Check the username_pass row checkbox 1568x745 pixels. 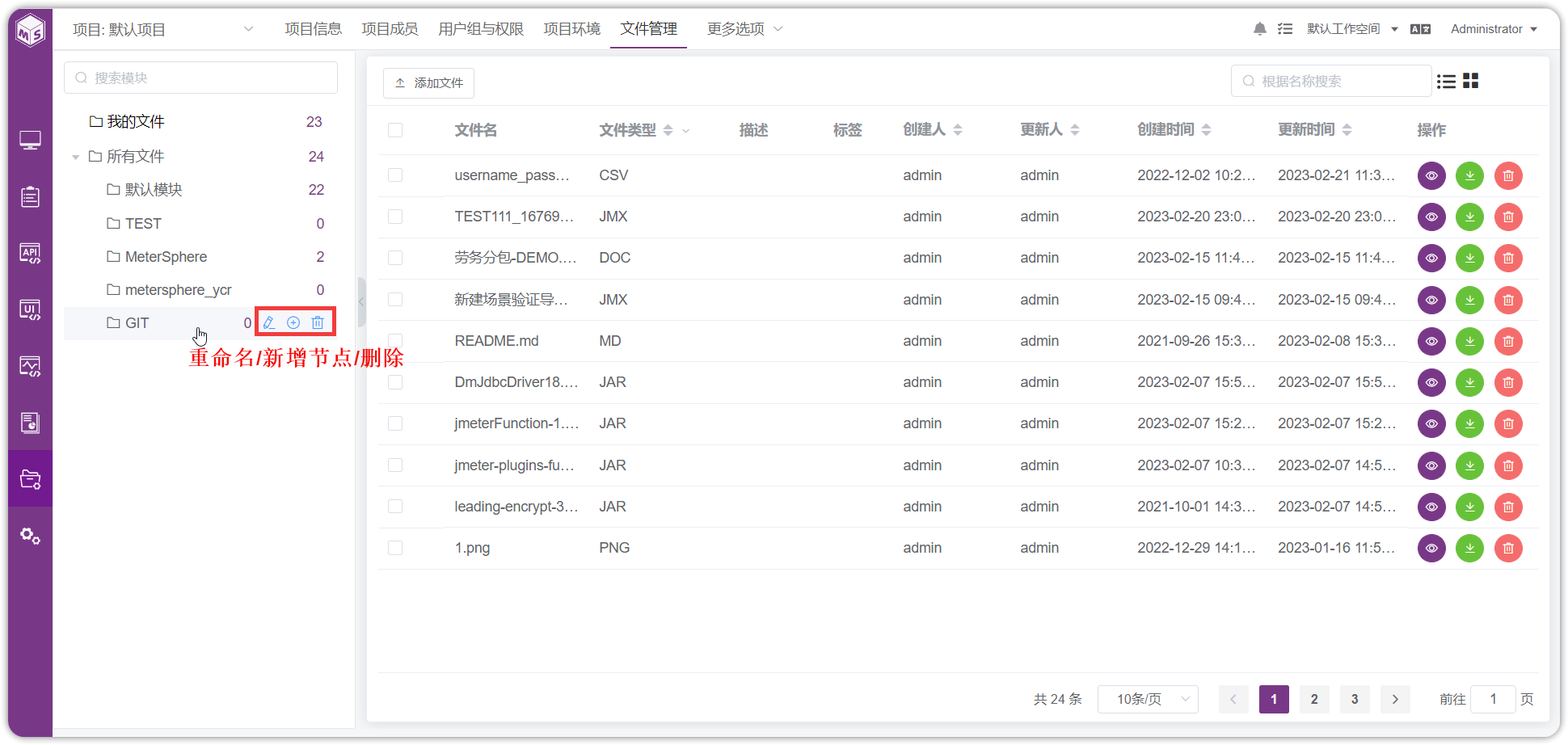pos(395,175)
